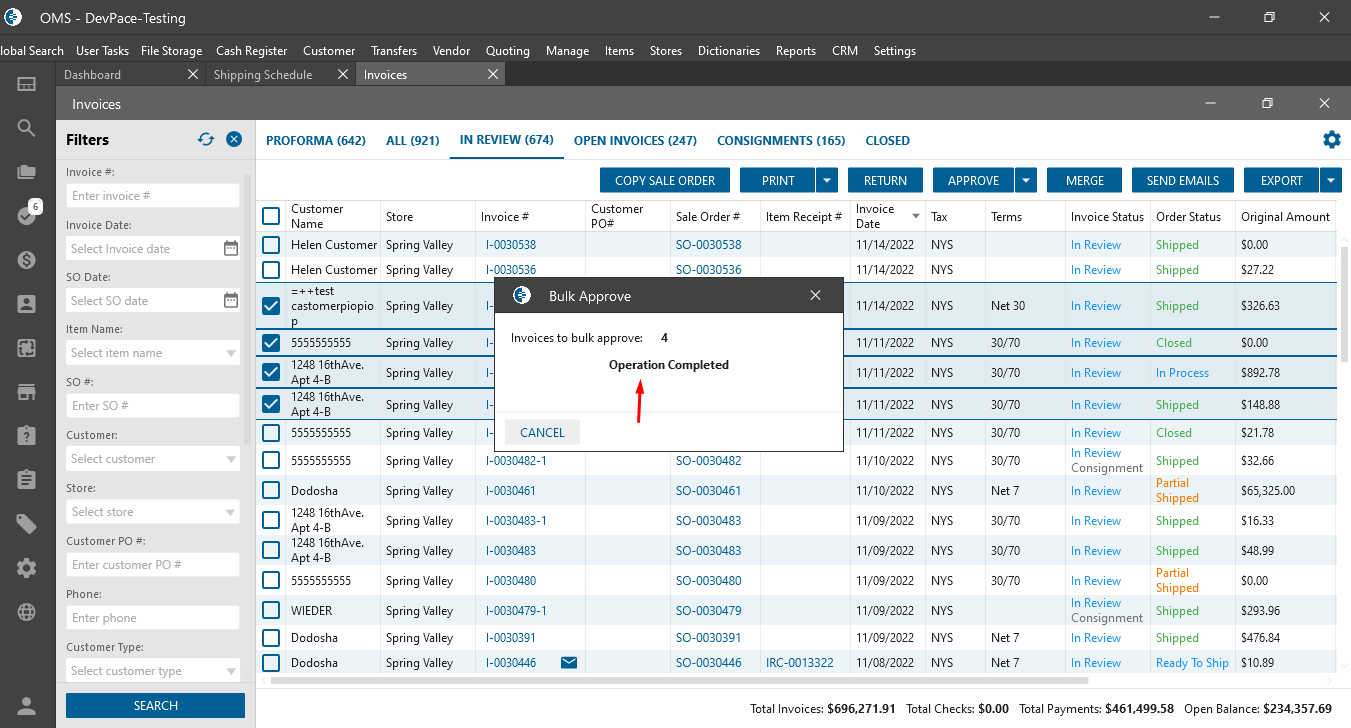Open grid settings gear icon

pos(1331,140)
